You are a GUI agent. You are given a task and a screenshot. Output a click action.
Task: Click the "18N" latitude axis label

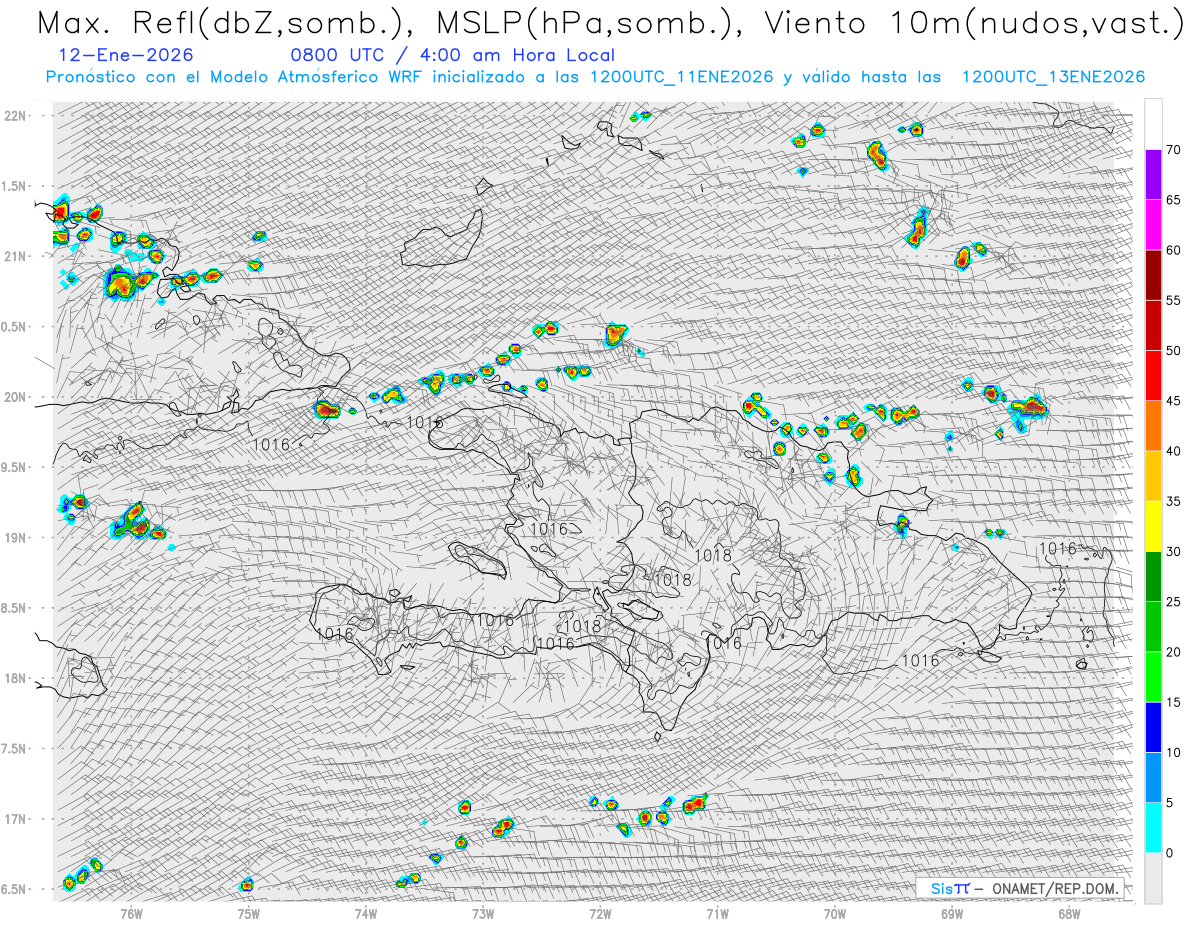click(16, 679)
